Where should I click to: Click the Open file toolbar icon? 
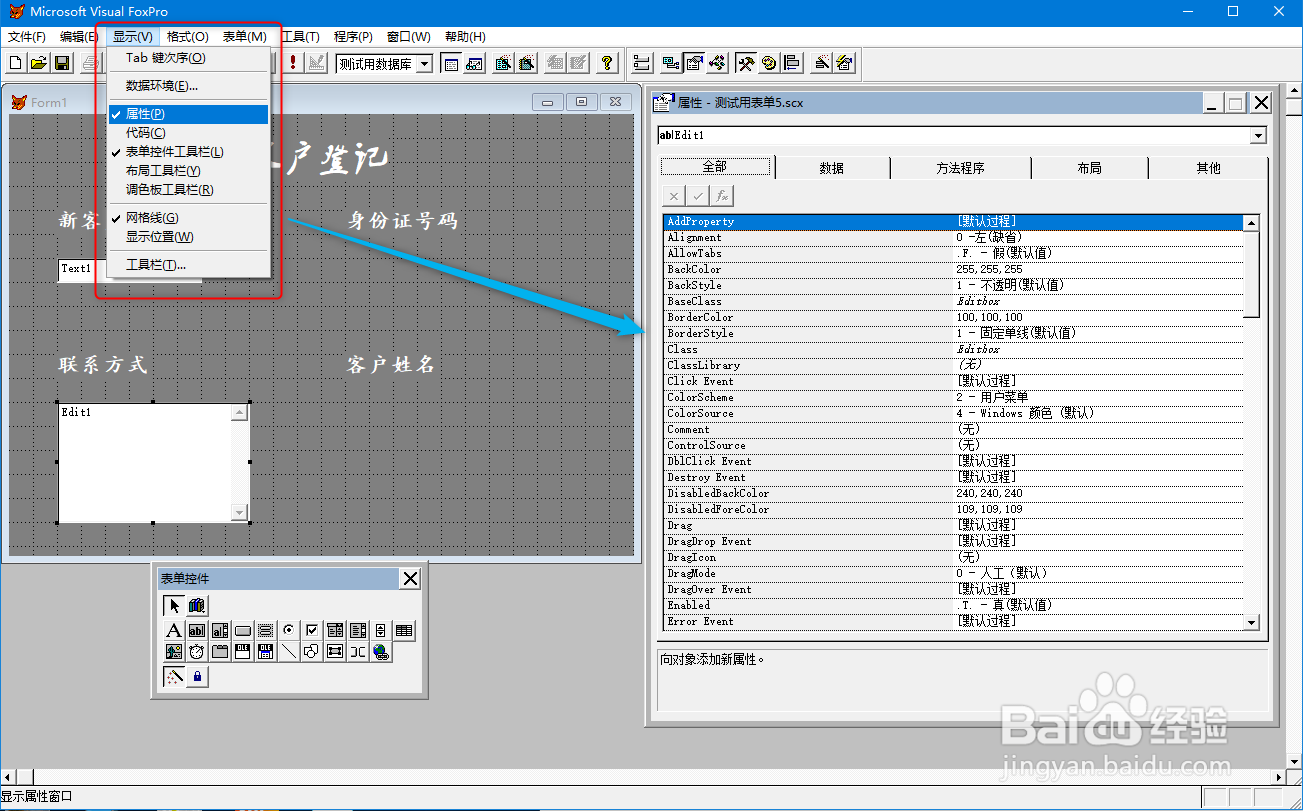(38, 63)
